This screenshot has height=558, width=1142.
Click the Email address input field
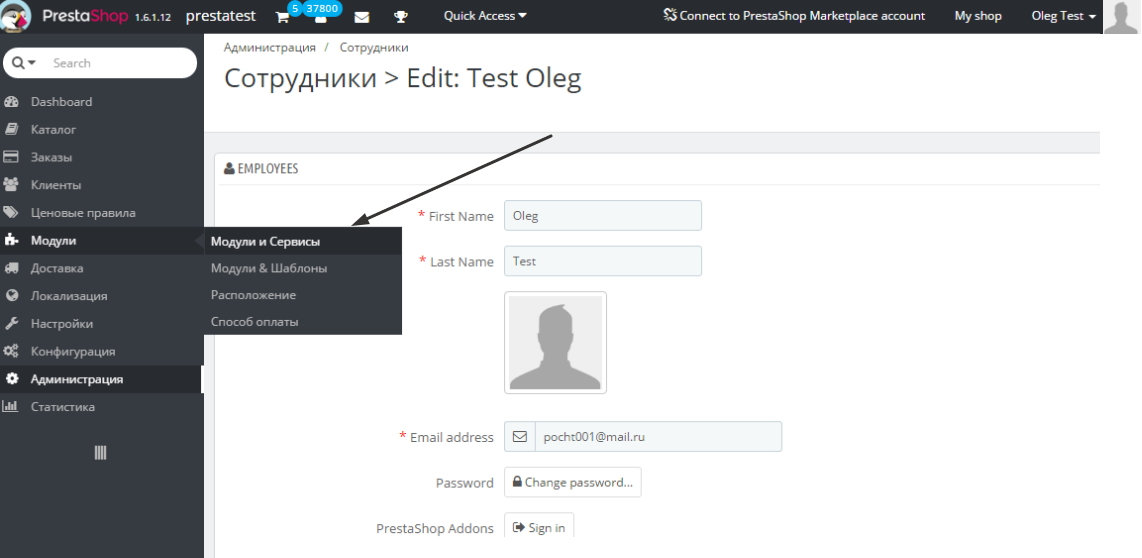click(658, 436)
